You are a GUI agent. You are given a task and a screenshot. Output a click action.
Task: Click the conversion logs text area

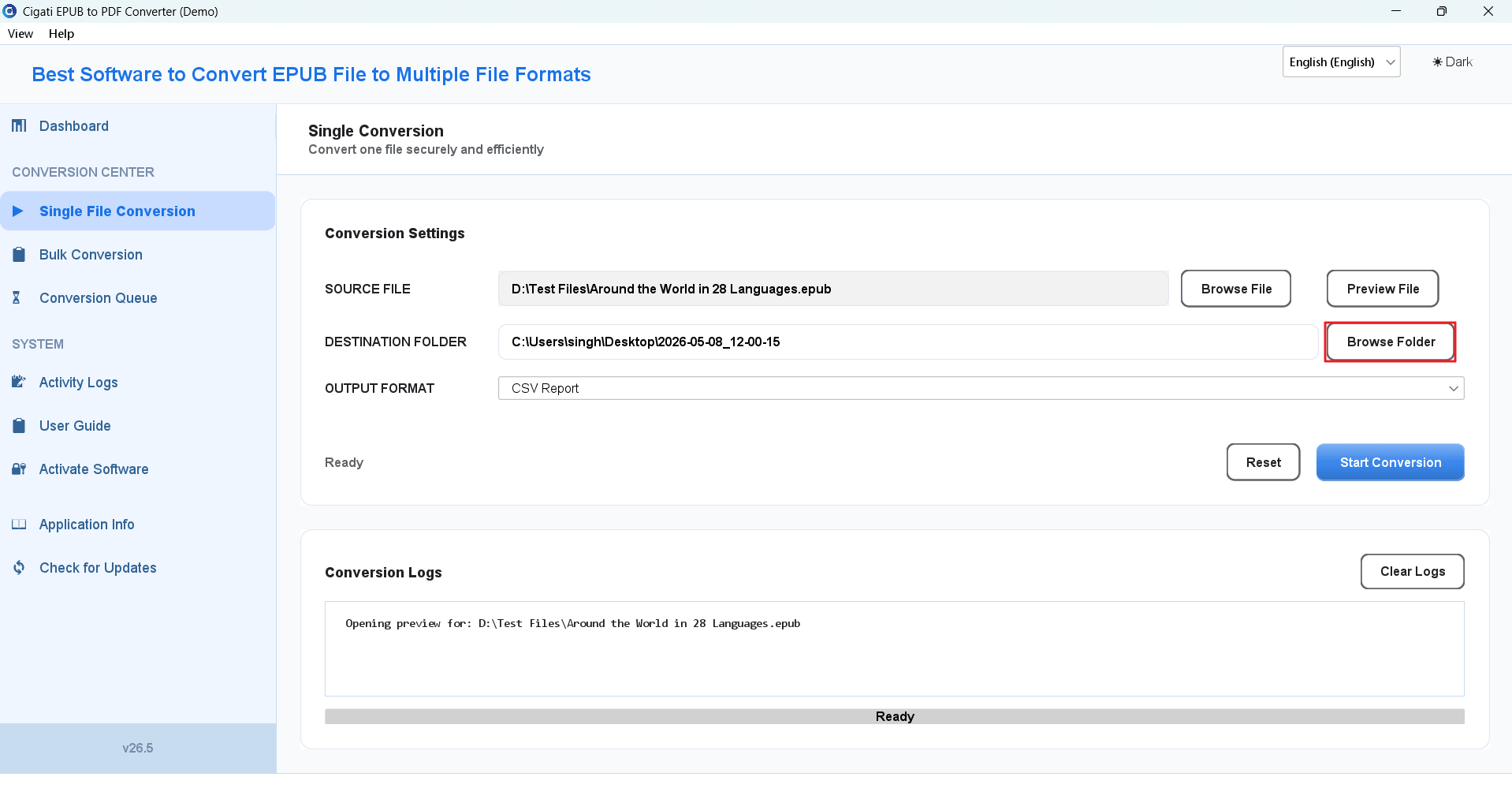point(894,649)
